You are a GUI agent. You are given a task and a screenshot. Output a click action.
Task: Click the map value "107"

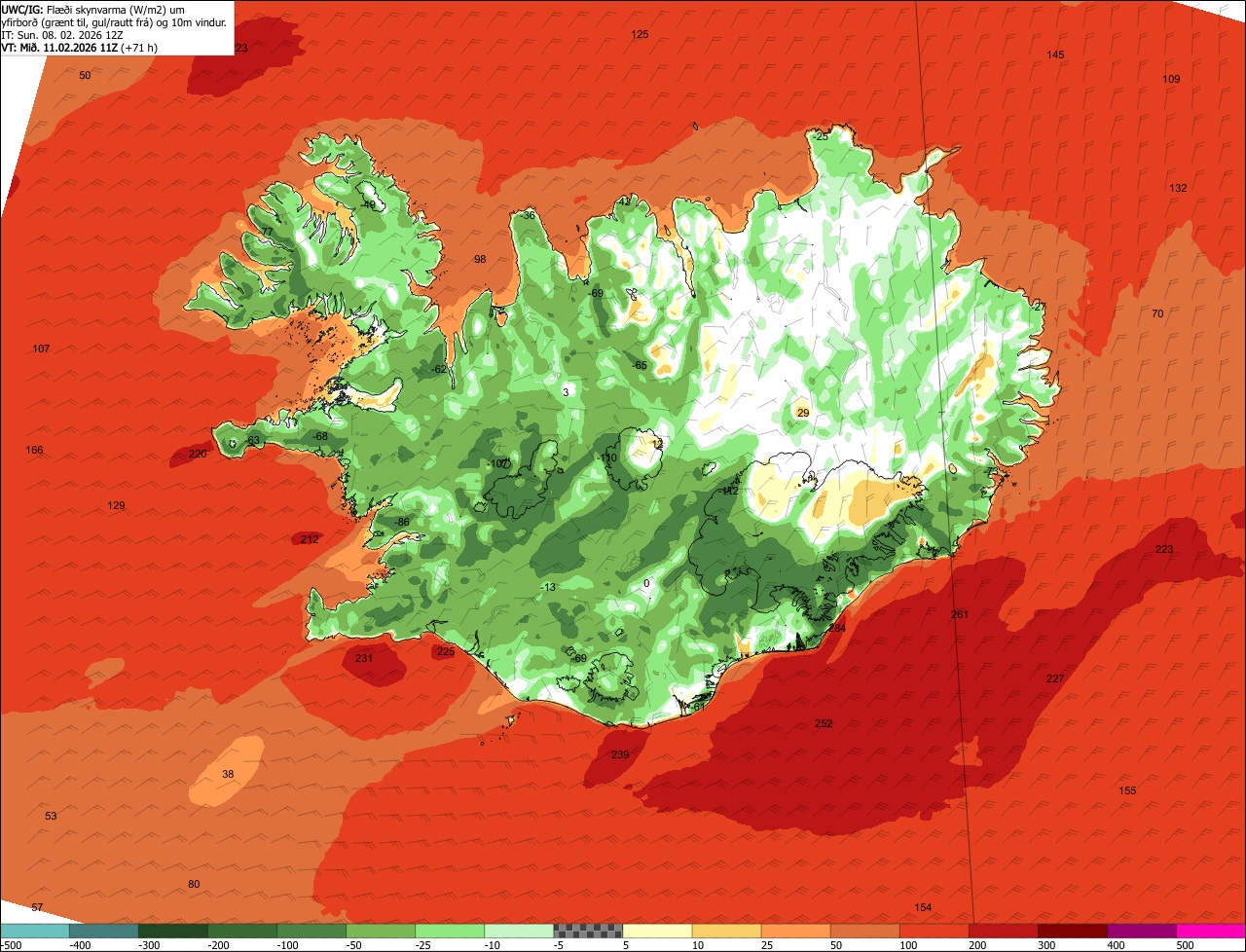(x=41, y=348)
